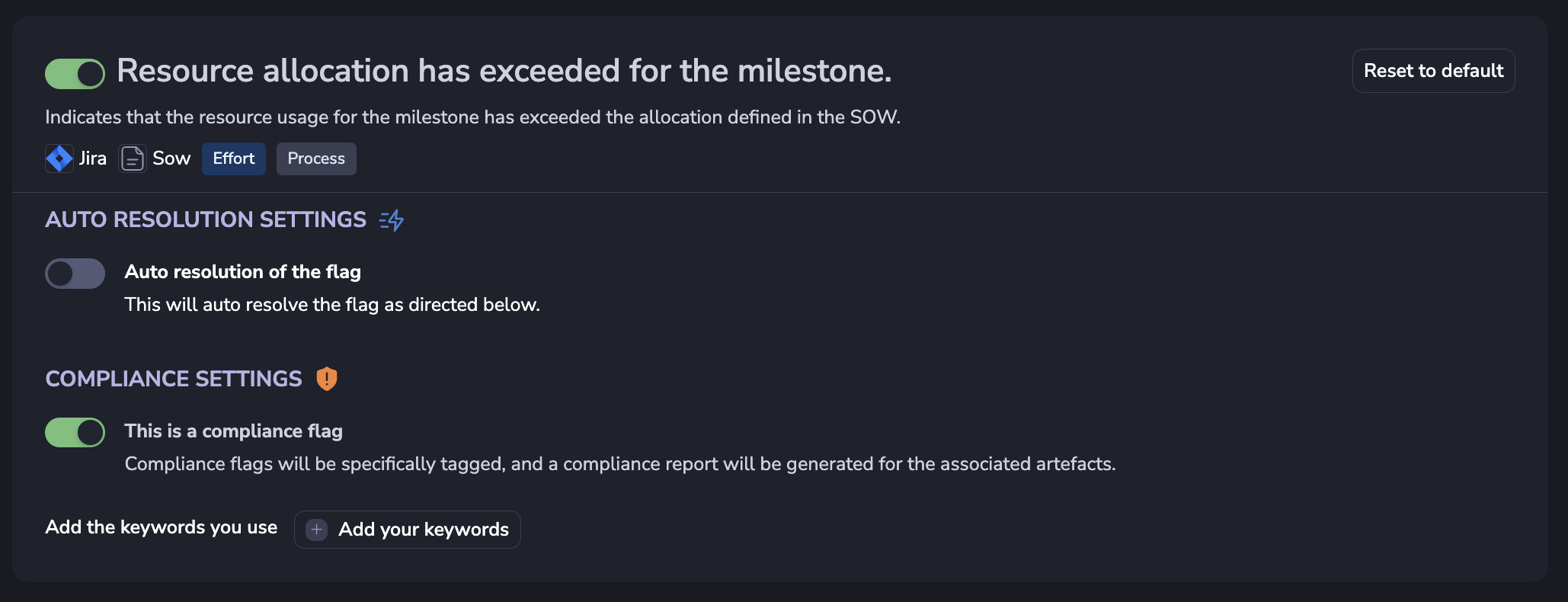Click the orange compliance shield icon

point(327,379)
